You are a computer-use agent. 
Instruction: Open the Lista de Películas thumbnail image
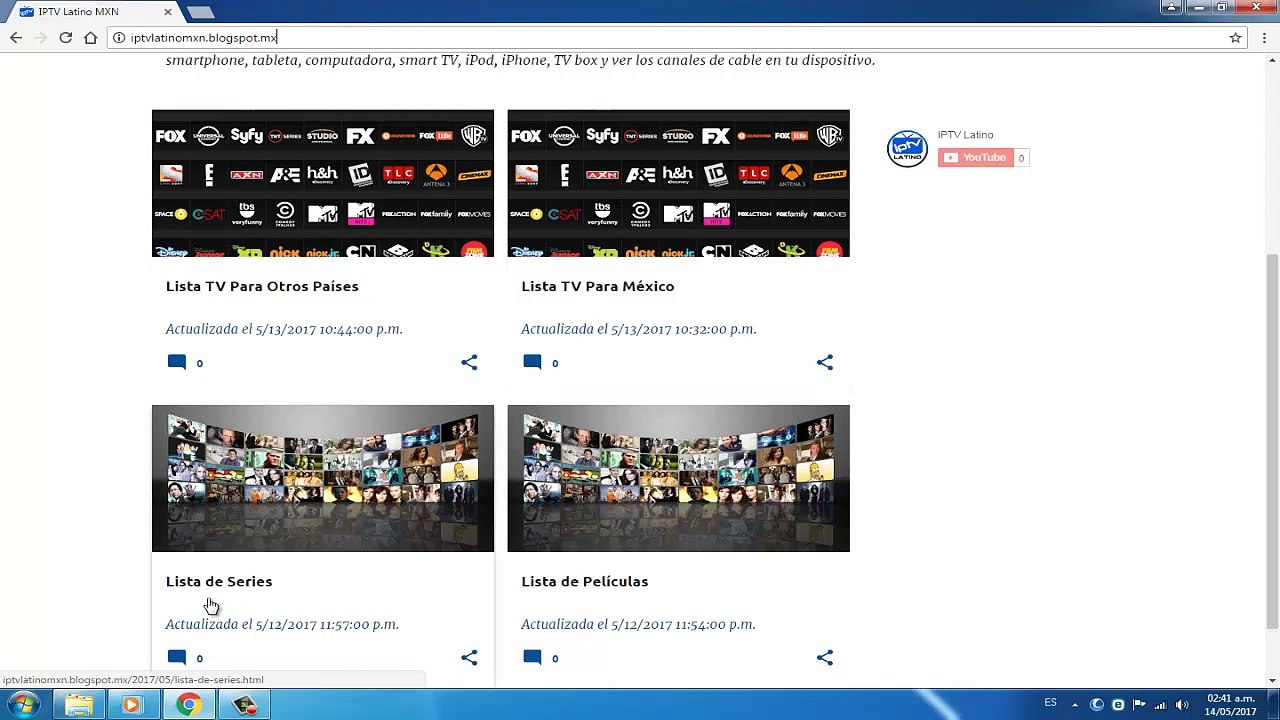[x=678, y=478]
